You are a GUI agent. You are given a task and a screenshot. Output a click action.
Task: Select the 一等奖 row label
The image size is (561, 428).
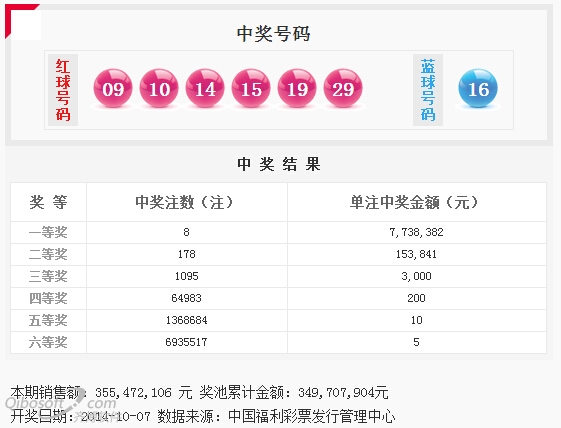pyautogui.click(x=48, y=233)
